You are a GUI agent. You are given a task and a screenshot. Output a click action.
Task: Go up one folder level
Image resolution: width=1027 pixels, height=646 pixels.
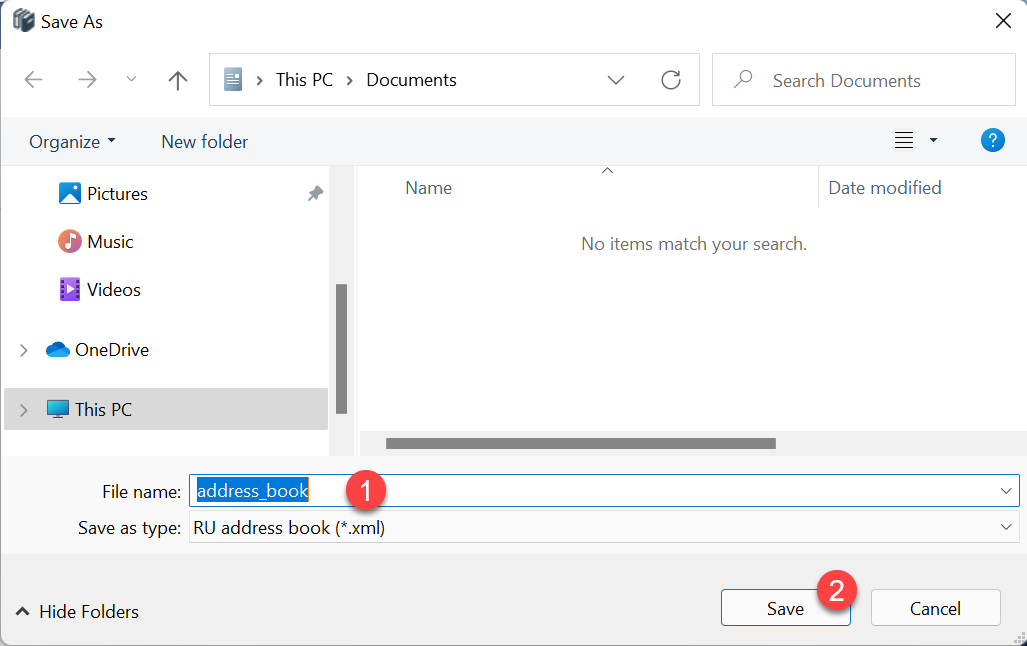(x=178, y=80)
